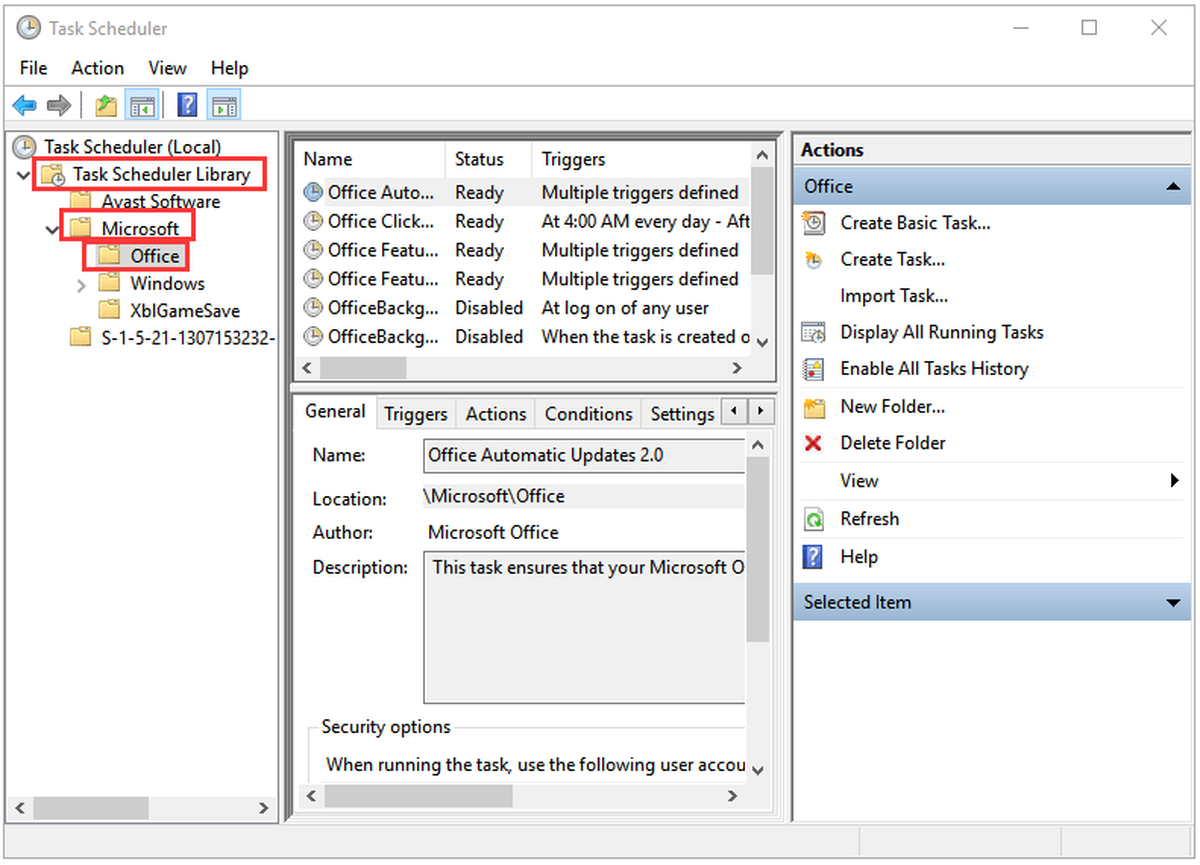This screenshot has width=1200, height=865.
Task: Click the blue Help toolbar icon
Action: click(187, 105)
